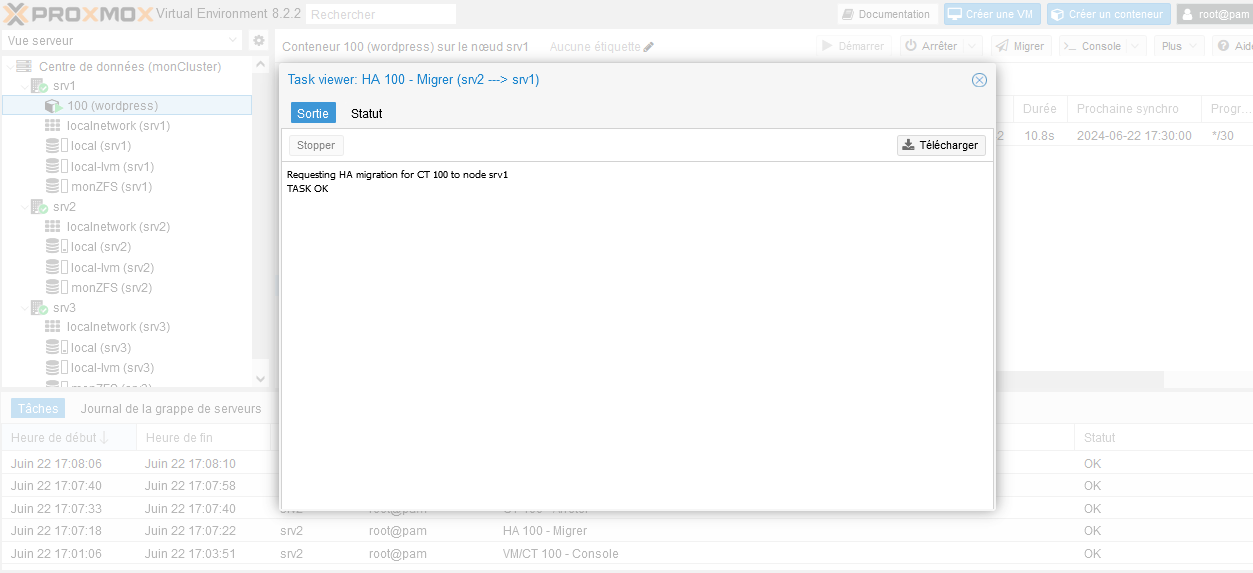Collapse the srv1 node tree
The image size is (1253, 573).
click(24, 86)
